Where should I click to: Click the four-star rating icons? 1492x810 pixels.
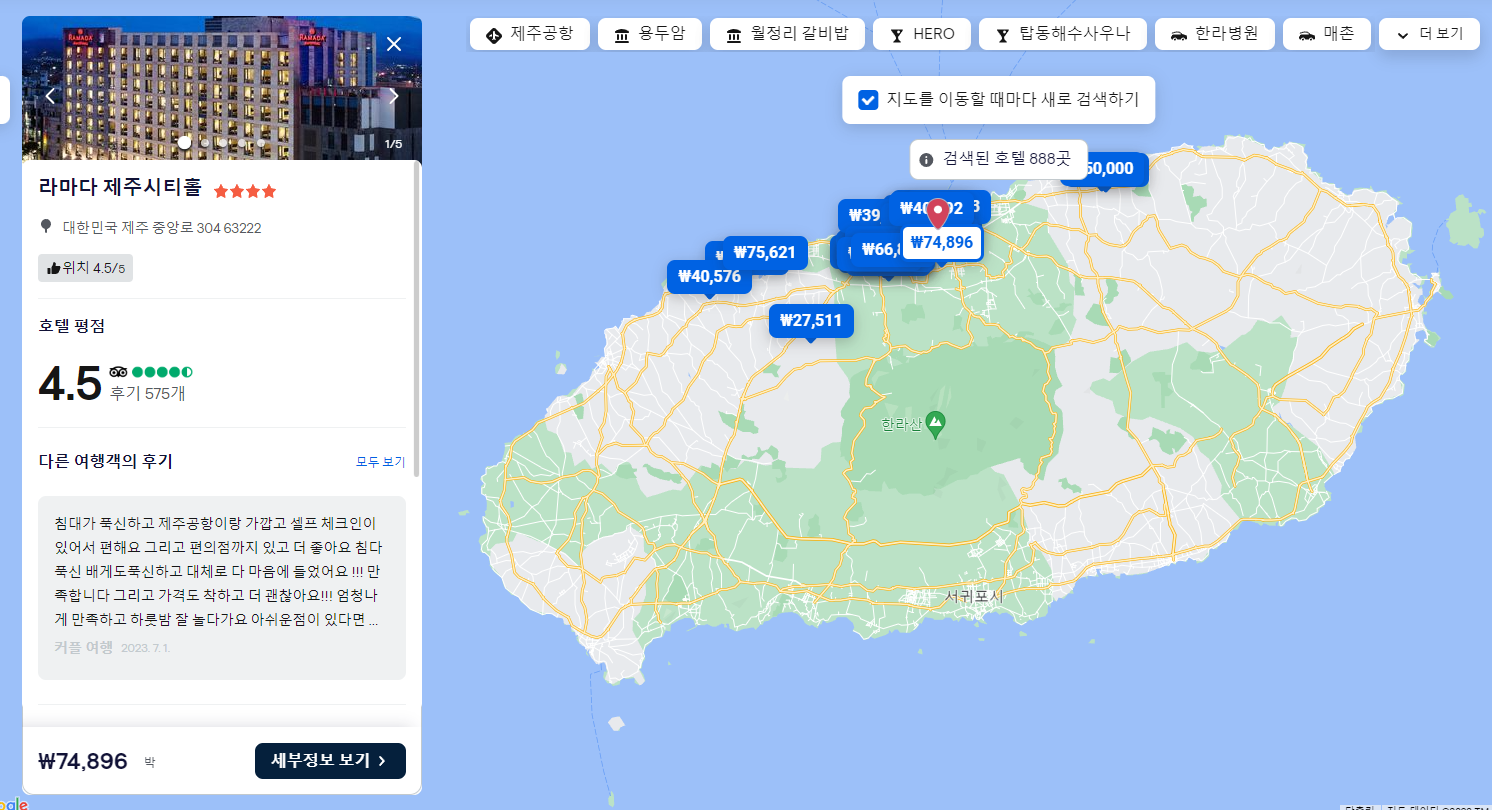[245, 191]
